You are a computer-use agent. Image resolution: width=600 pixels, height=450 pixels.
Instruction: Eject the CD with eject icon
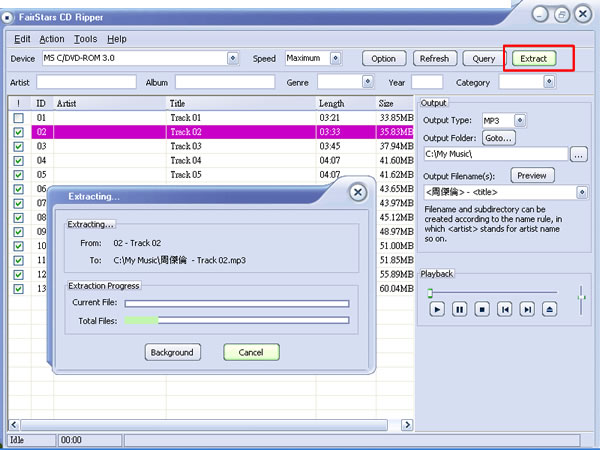pos(551,310)
